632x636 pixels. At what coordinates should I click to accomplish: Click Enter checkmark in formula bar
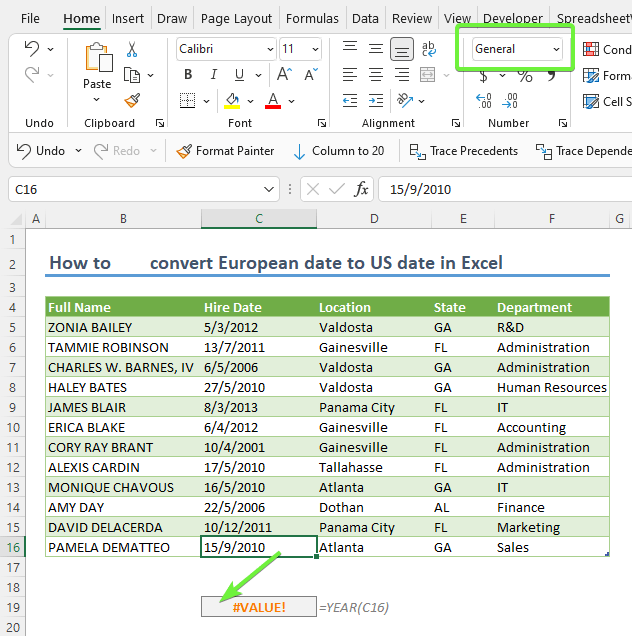click(337, 189)
